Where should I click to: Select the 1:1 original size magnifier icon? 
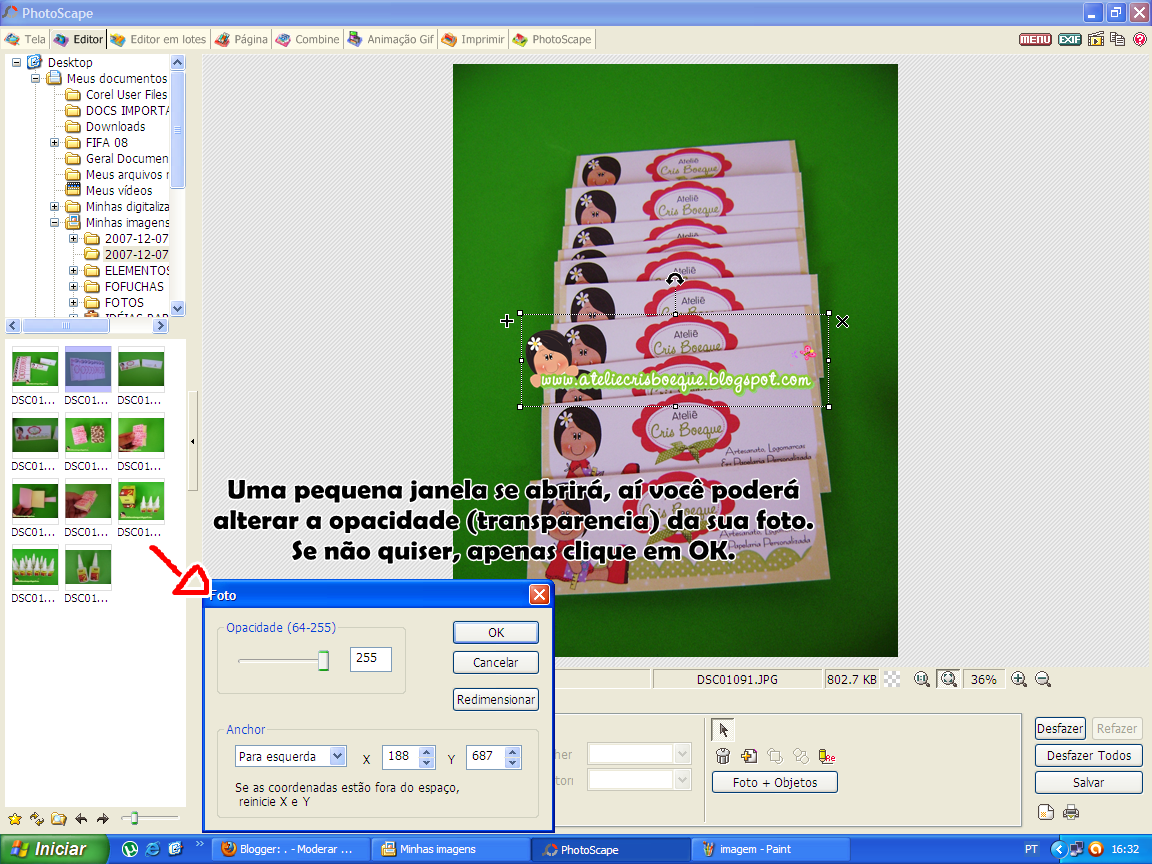(921, 680)
